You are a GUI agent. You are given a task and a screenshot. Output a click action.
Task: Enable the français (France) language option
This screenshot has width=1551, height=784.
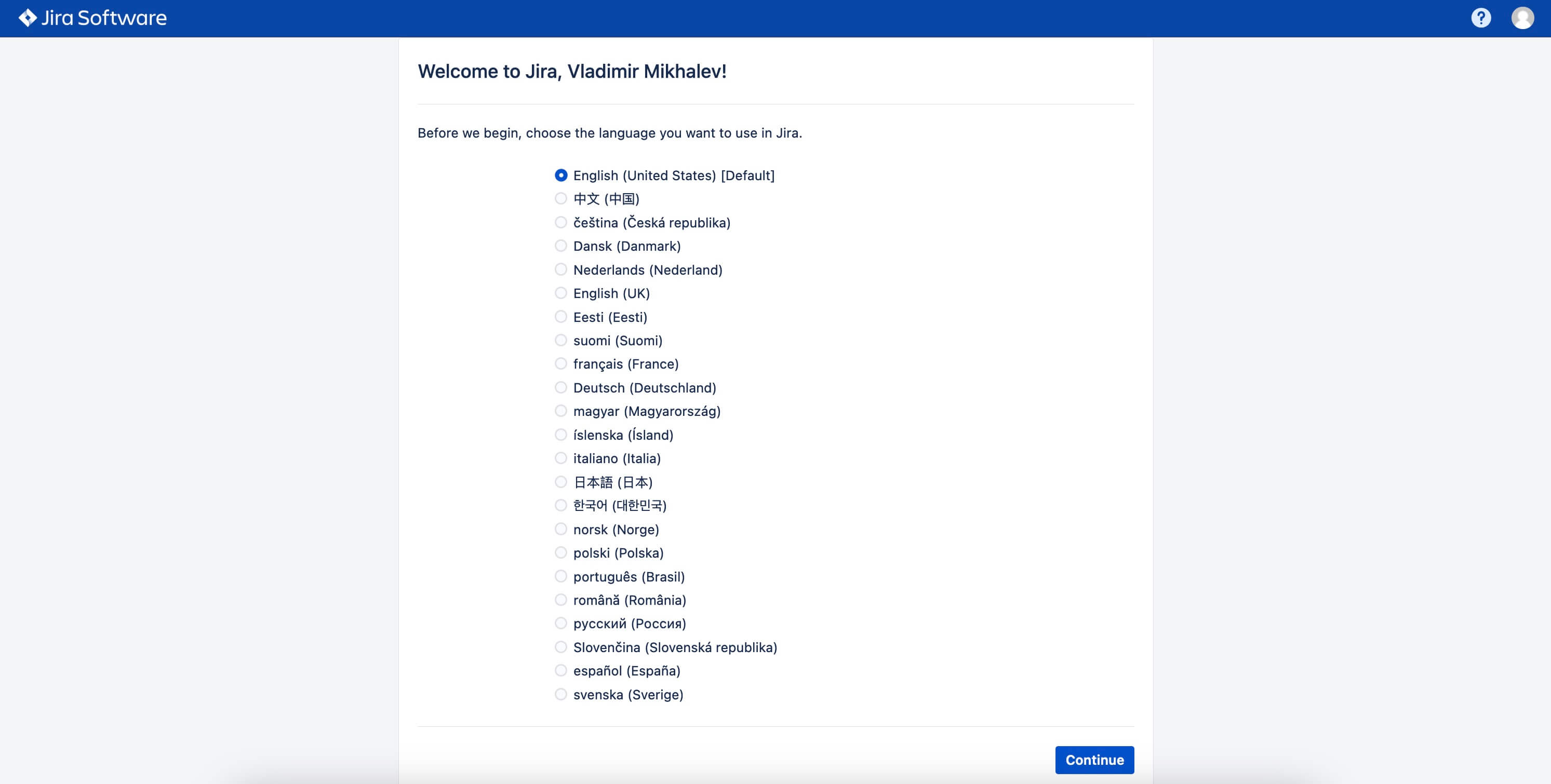coord(560,363)
